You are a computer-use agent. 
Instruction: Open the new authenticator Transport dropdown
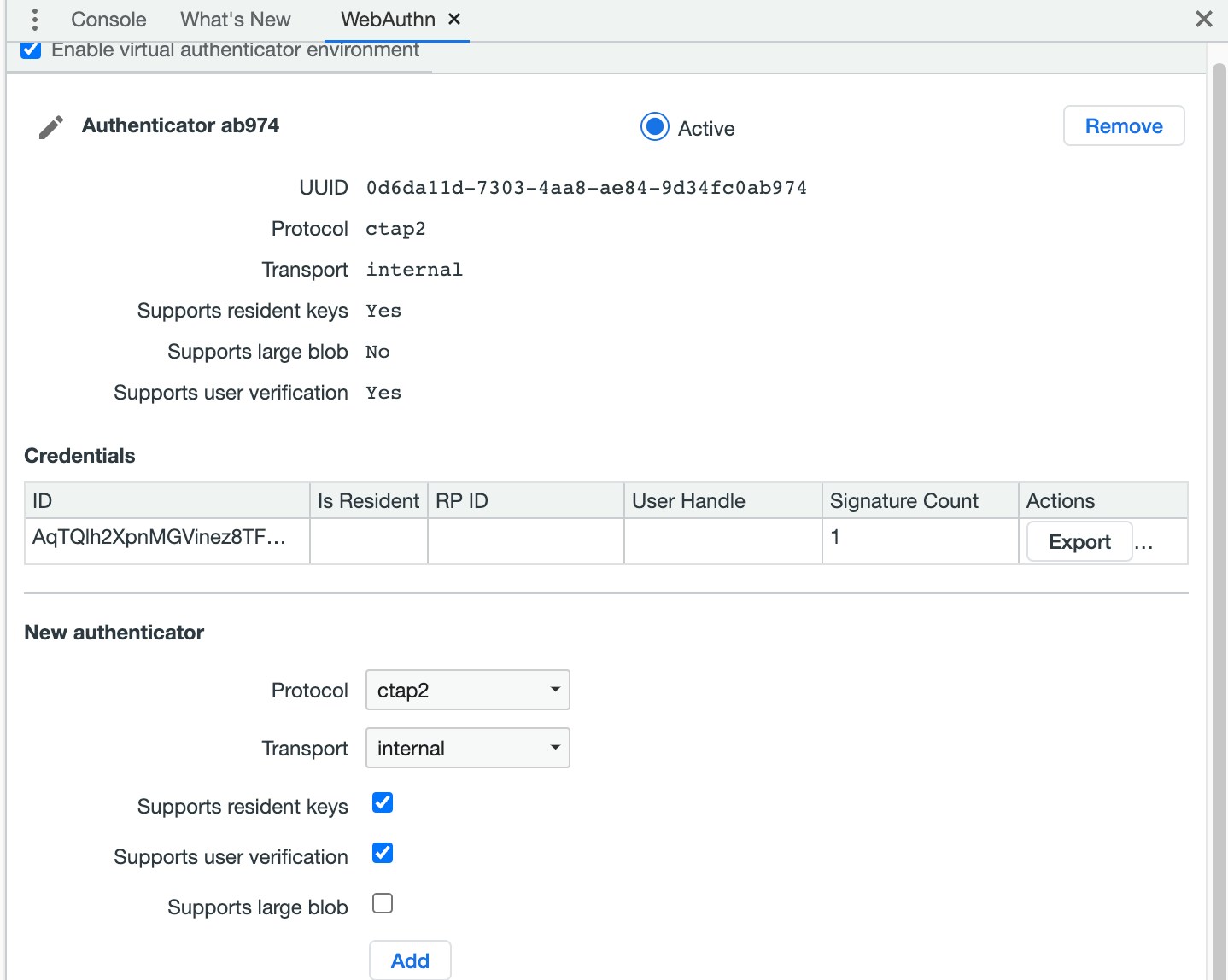[x=468, y=748]
